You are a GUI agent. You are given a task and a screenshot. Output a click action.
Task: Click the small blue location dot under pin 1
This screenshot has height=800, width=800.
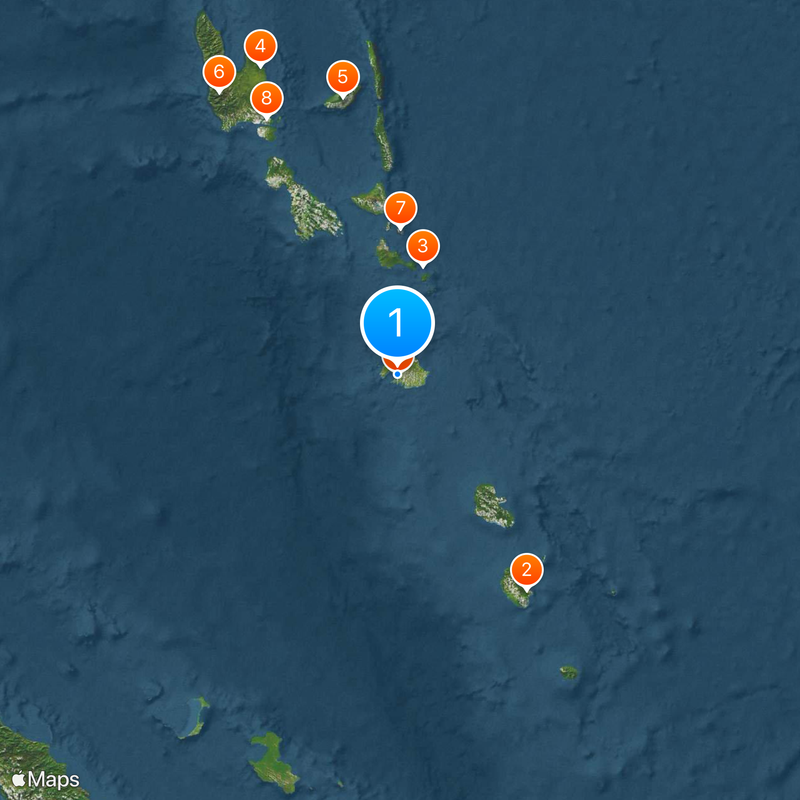click(x=397, y=374)
